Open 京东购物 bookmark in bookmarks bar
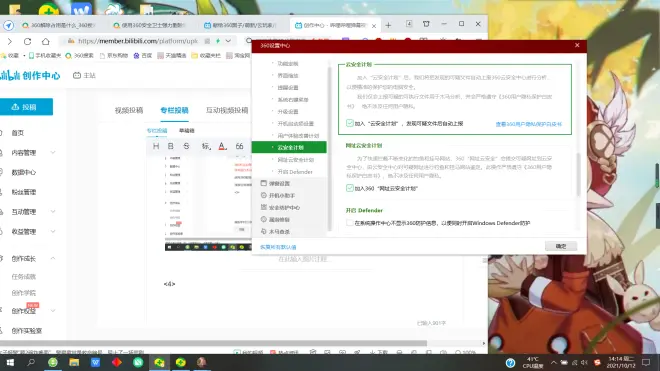This screenshot has height=371, width=660. tap(114, 55)
